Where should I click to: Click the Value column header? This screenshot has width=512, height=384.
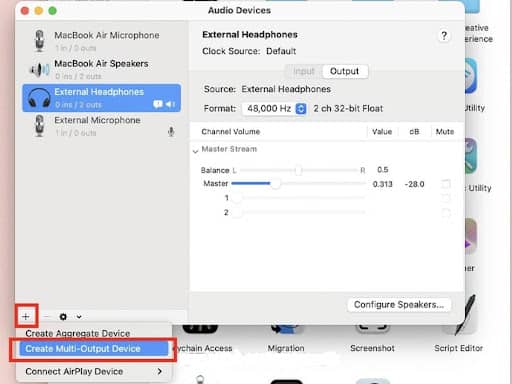pyautogui.click(x=382, y=132)
